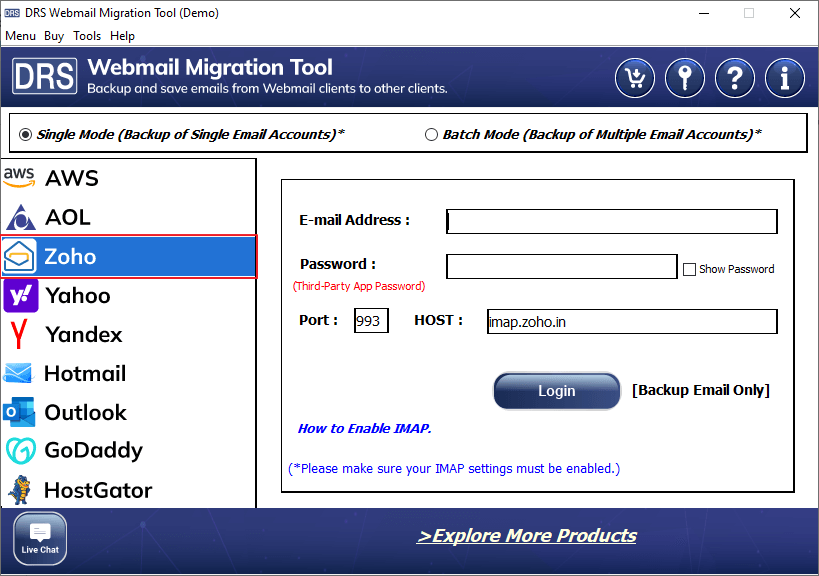
Task: Select Yahoo label in client list
Action: [x=78, y=296]
